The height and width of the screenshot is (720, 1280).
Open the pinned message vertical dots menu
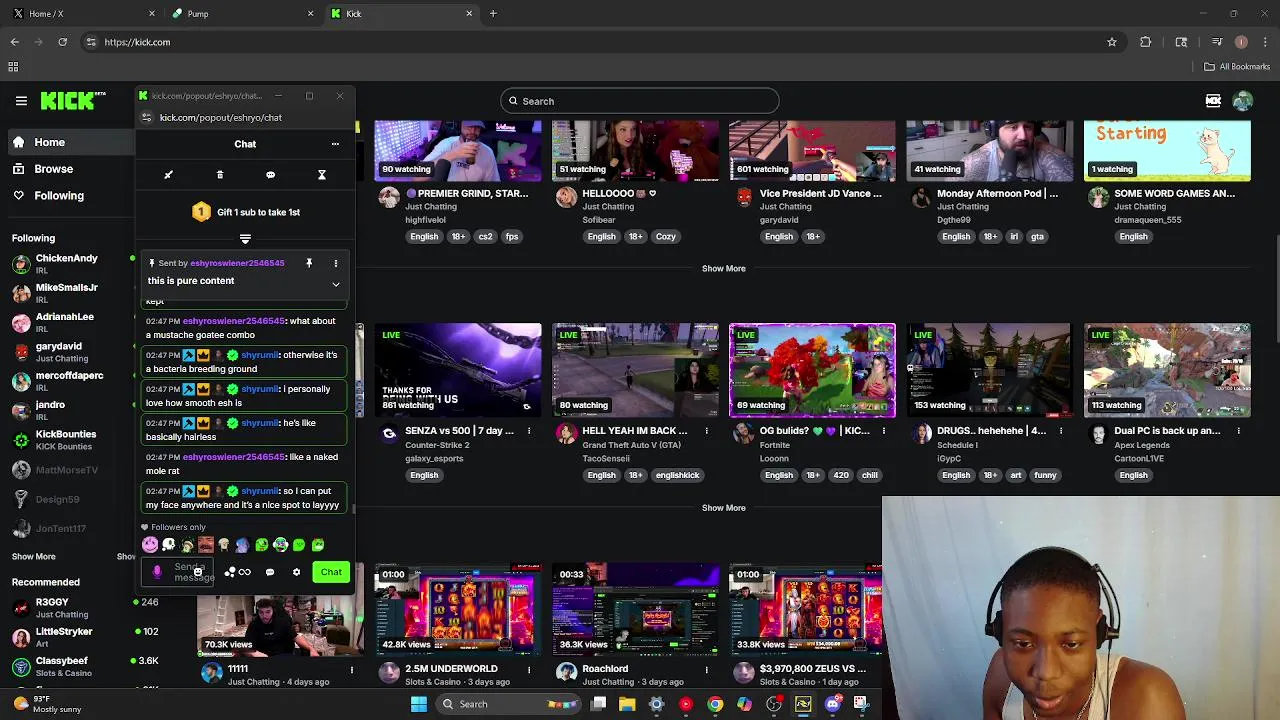click(x=336, y=263)
